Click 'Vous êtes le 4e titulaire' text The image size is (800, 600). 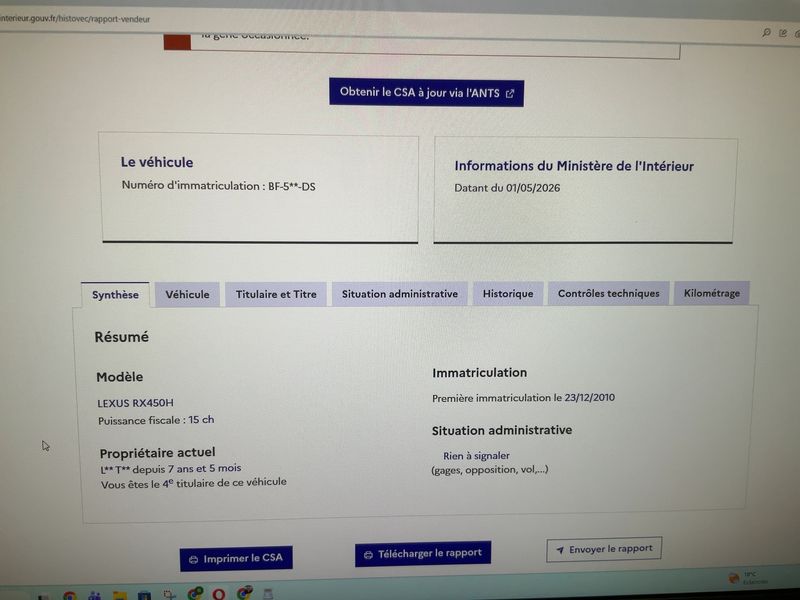click(x=193, y=483)
